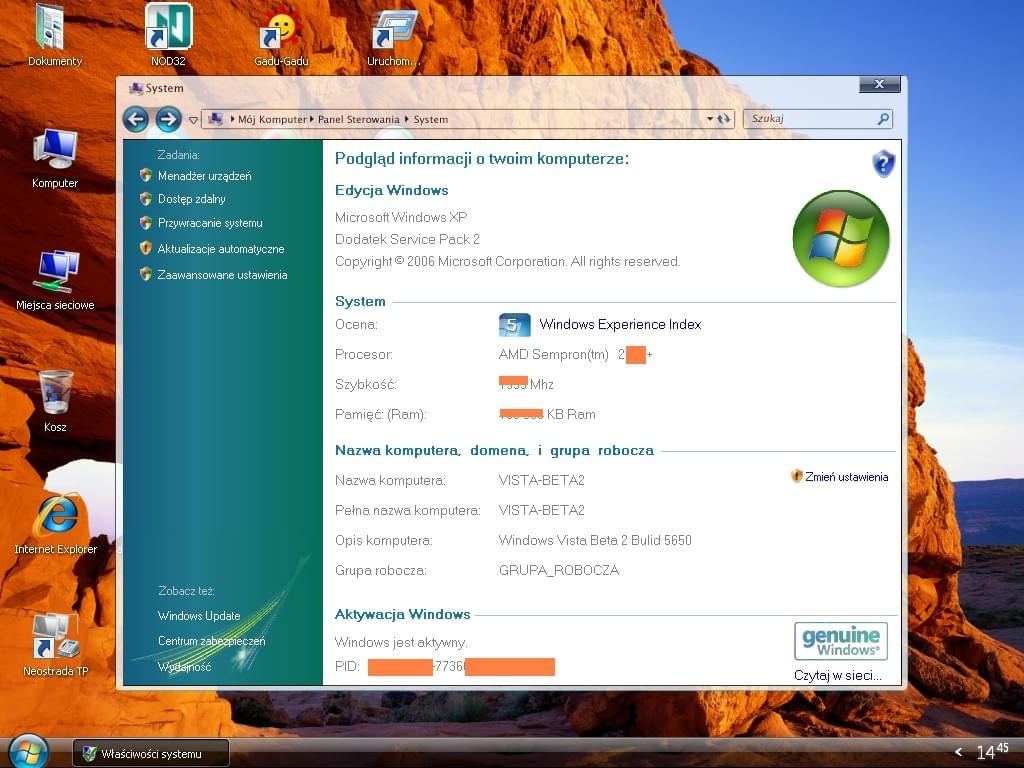Expand the address bar history dropdown
Image resolution: width=1024 pixels, height=768 pixels.
coord(710,119)
